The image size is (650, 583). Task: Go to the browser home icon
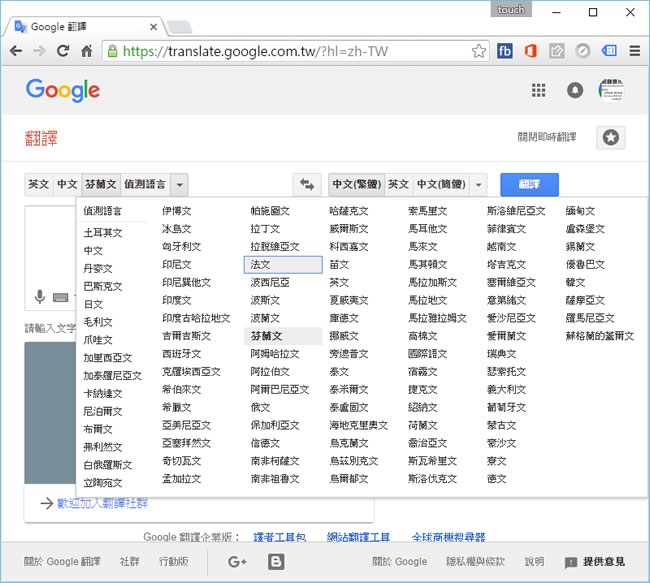pyautogui.click(x=86, y=51)
